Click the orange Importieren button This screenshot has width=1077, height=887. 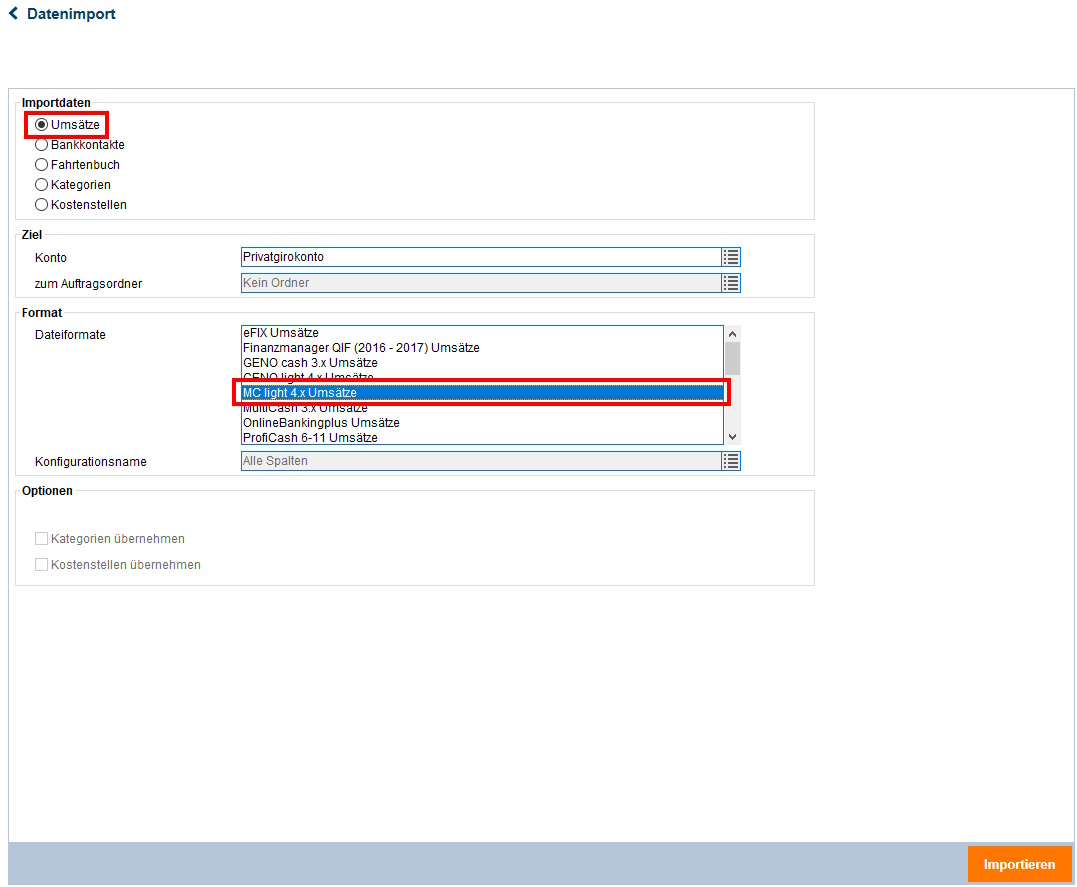(x=1019, y=864)
